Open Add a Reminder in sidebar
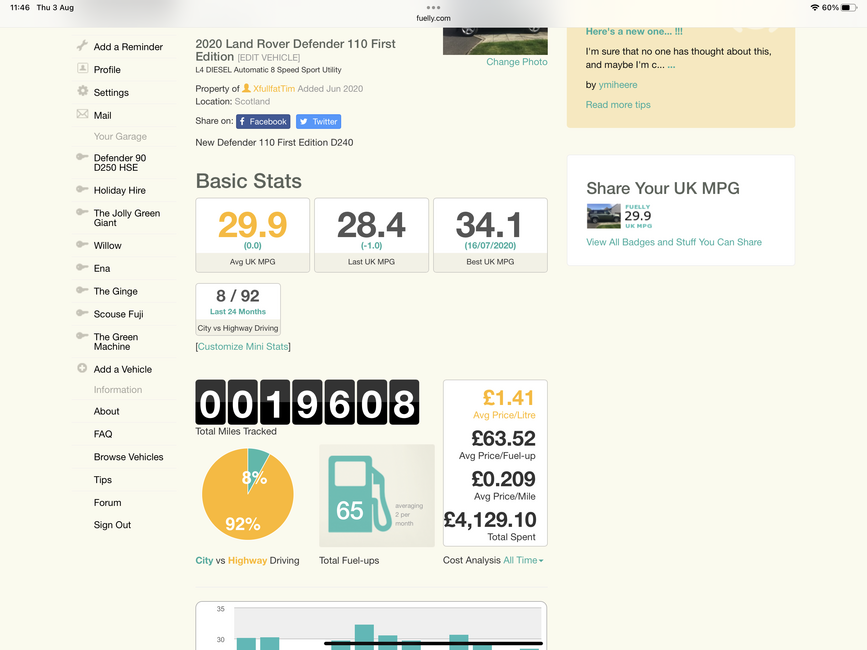867x650 pixels. 128,47
